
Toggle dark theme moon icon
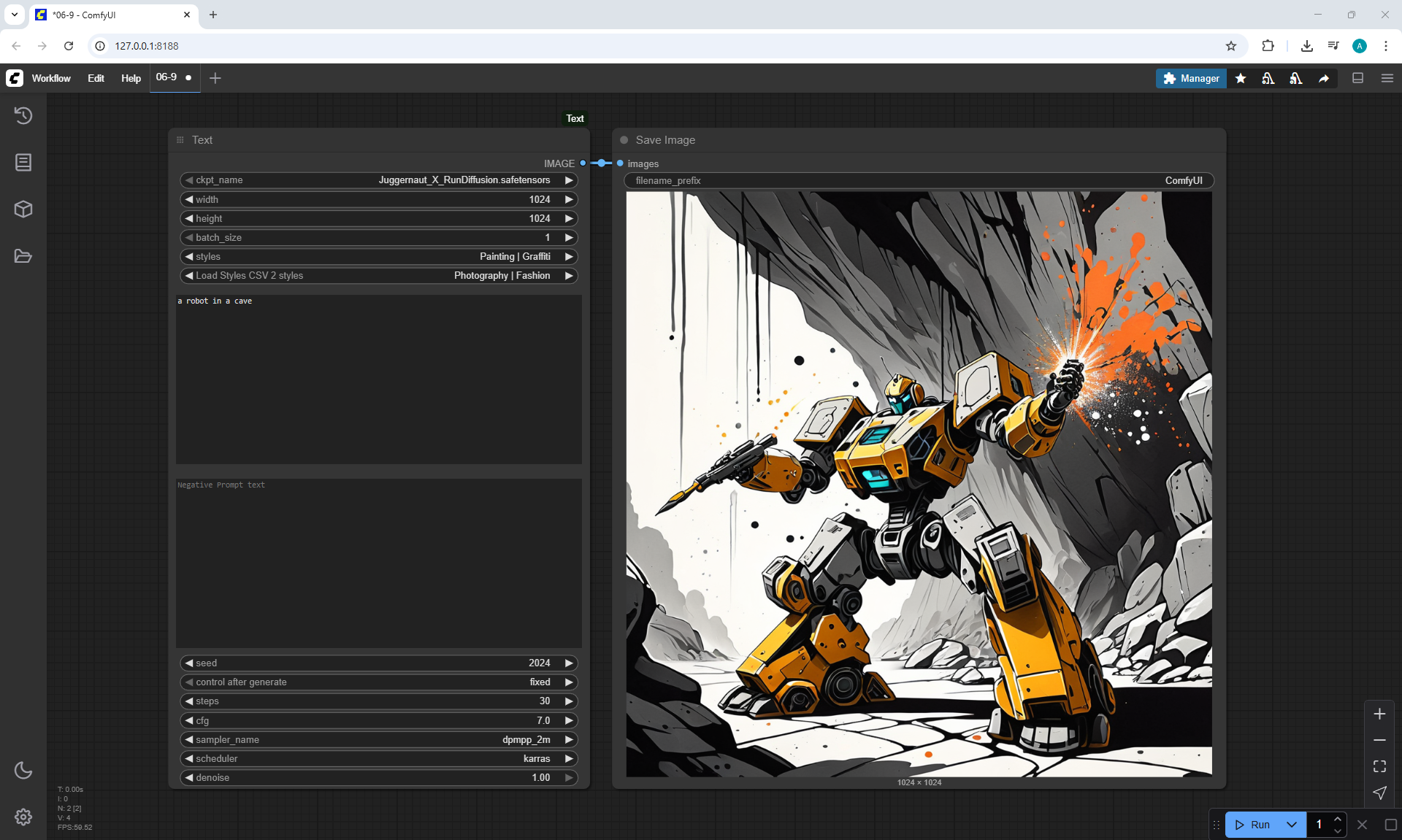(x=23, y=770)
